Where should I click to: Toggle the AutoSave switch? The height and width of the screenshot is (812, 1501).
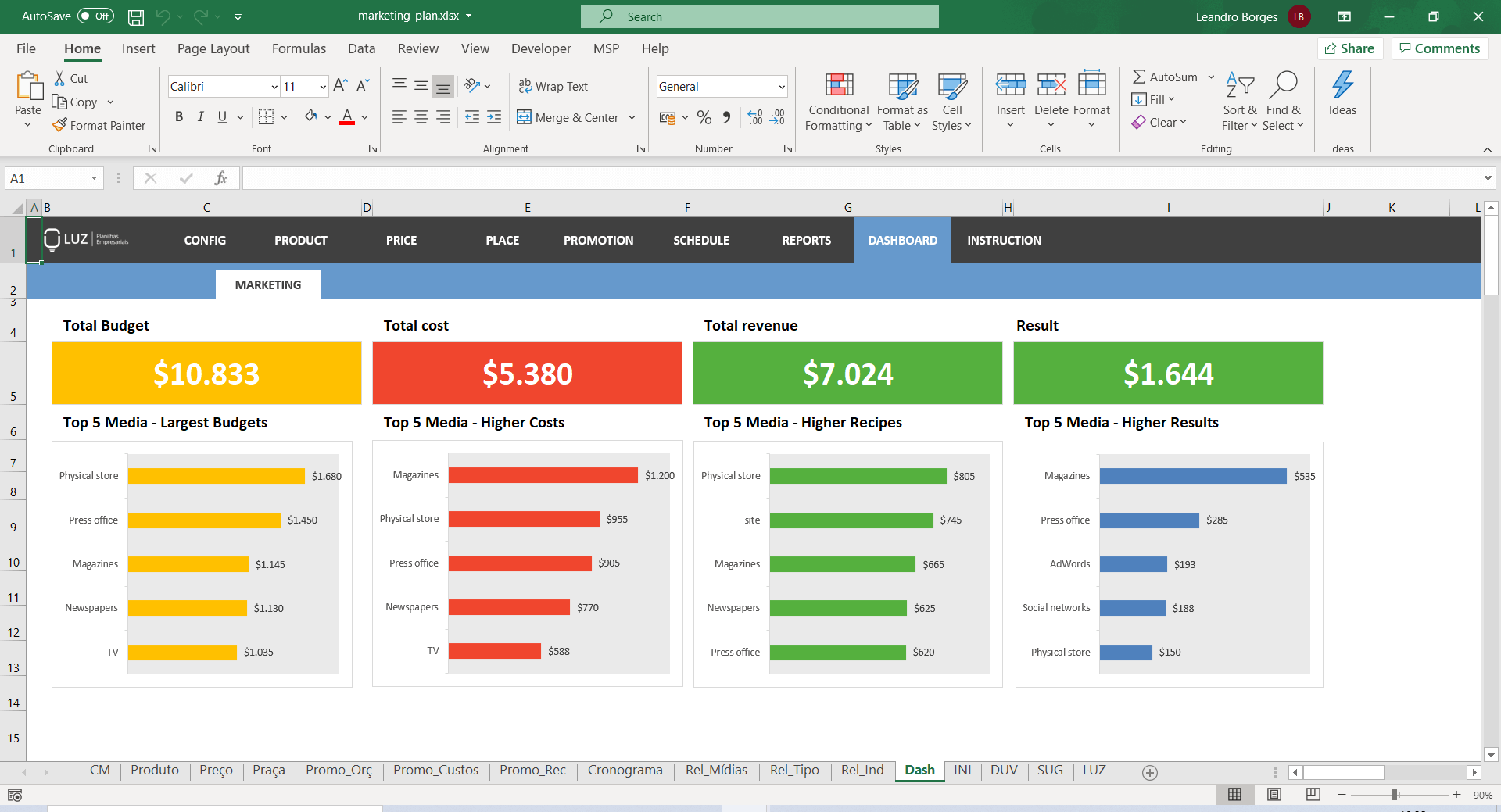coord(95,16)
